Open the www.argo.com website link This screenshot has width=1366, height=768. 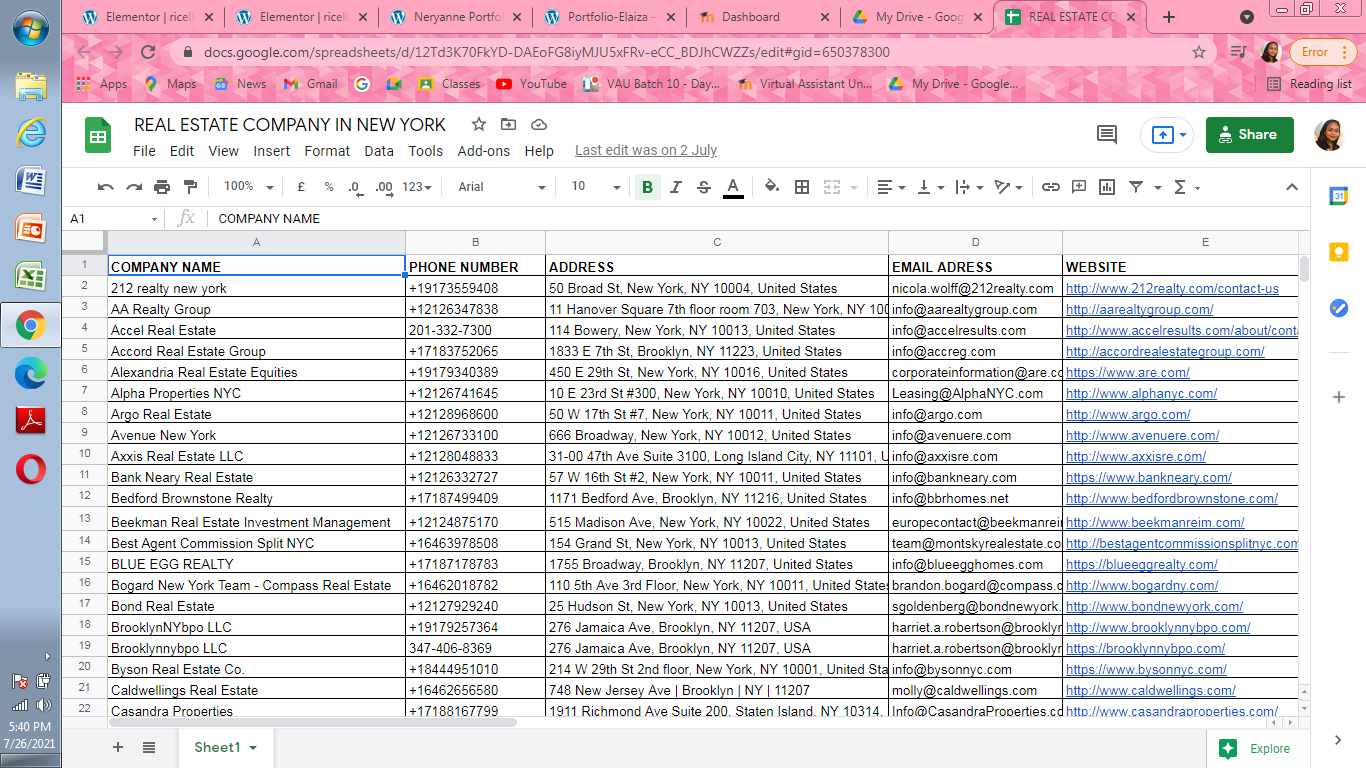[1128, 414]
